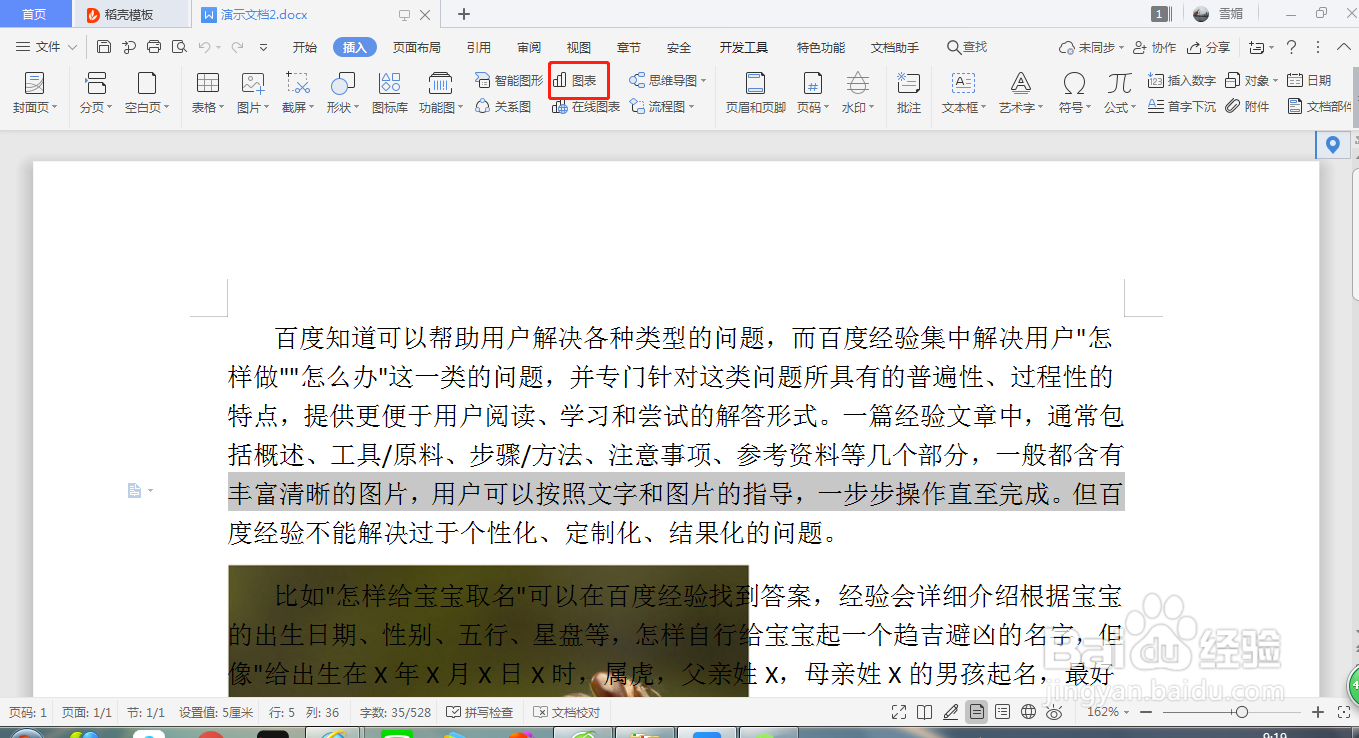Insert a chart with the 图表 button

(576, 80)
